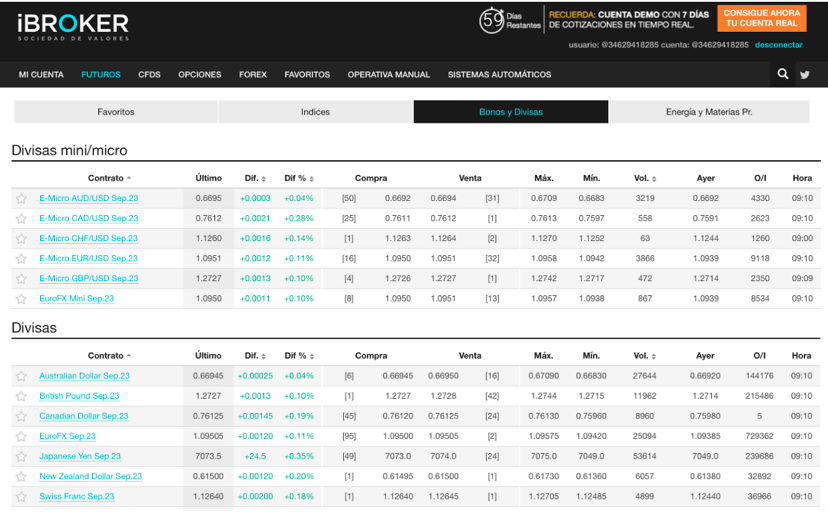
Task: Open the New Zealand Dollar Sep.23 contract link
Action: [x=90, y=477]
